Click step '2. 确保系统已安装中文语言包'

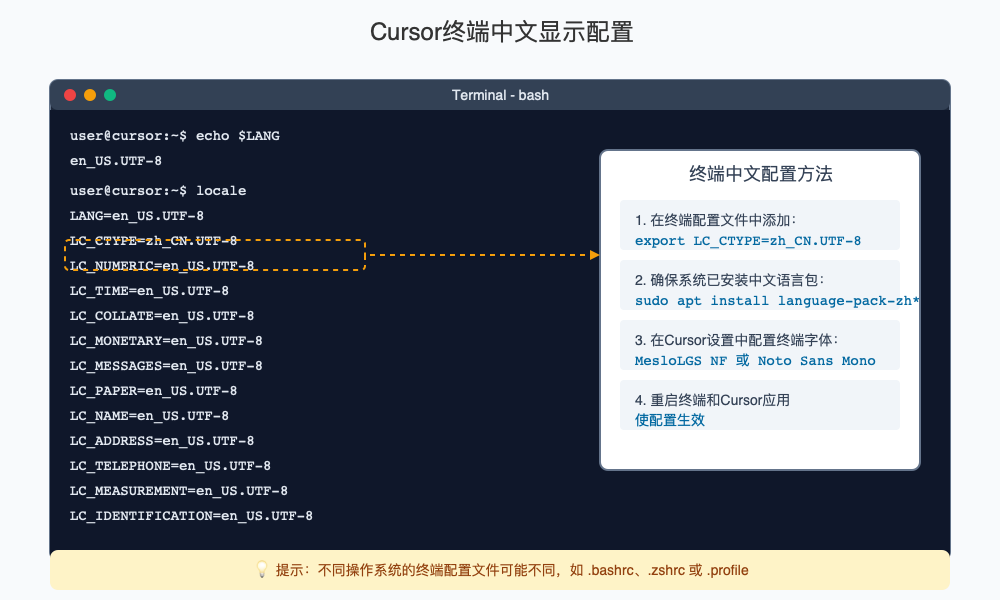click(x=729, y=280)
